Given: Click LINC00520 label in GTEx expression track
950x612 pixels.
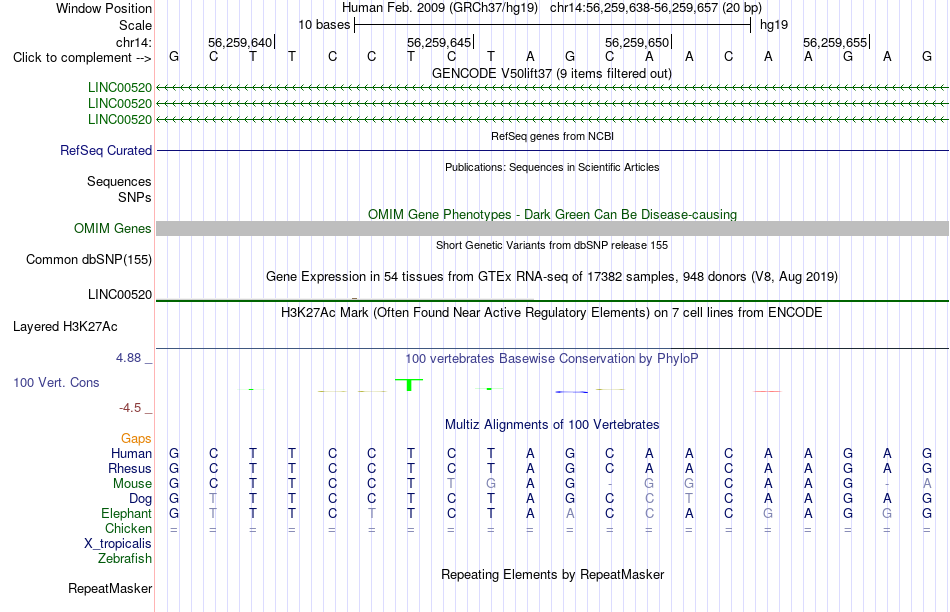Looking at the screenshot, I should [119, 294].
